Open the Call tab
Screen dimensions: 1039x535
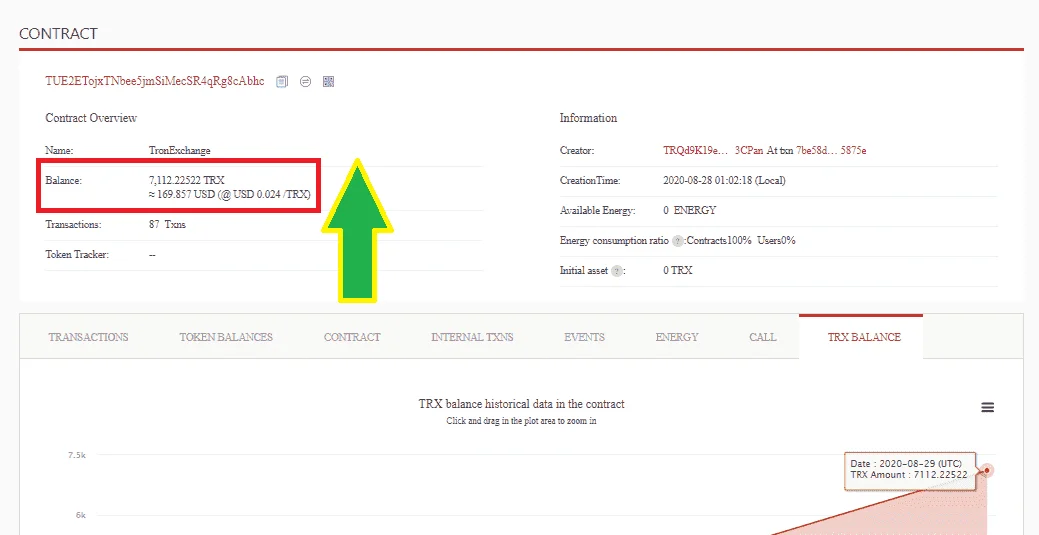[x=763, y=337]
